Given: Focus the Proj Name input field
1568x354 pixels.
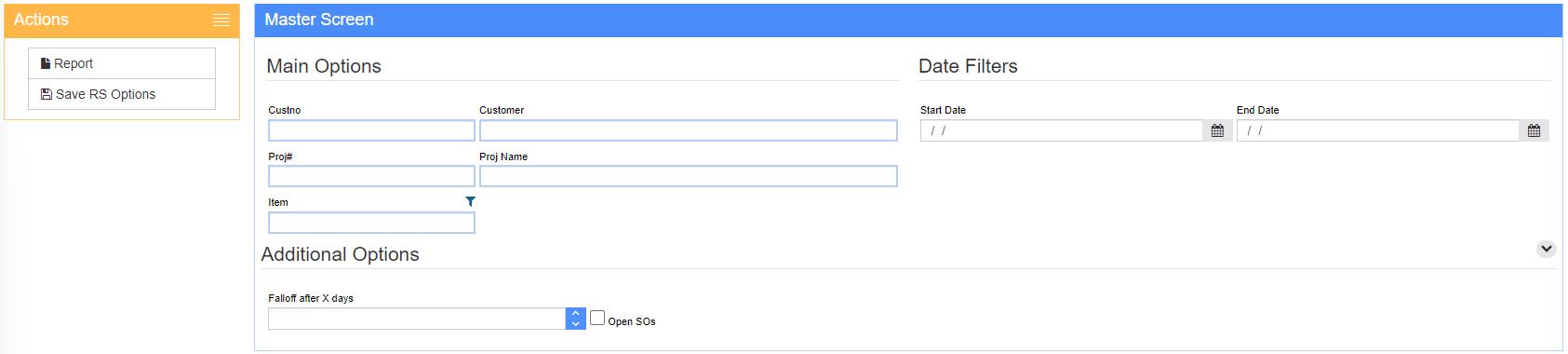Looking at the screenshot, I should (x=689, y=176).
